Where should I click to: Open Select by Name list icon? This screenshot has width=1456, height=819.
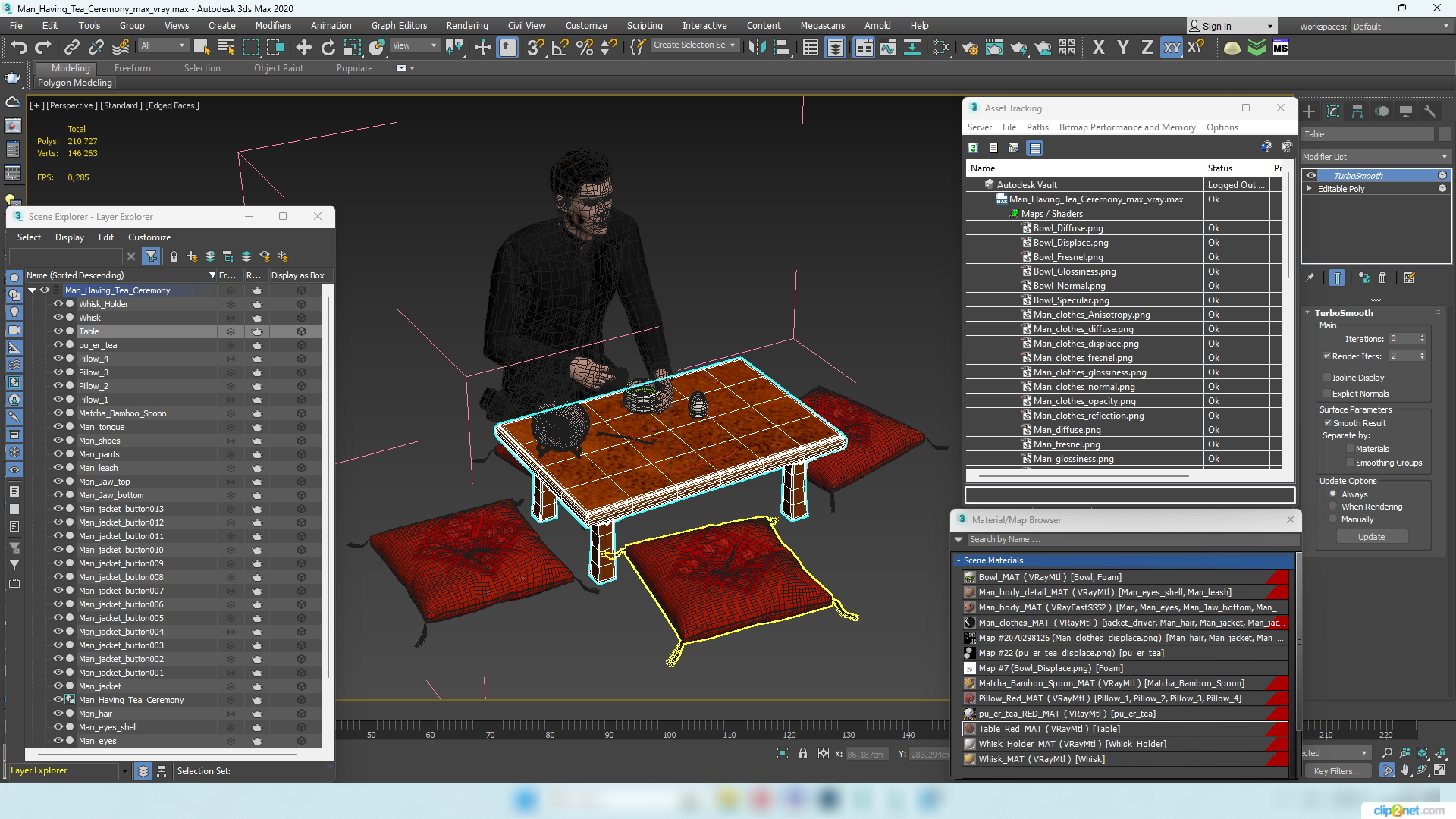[226, 48]
